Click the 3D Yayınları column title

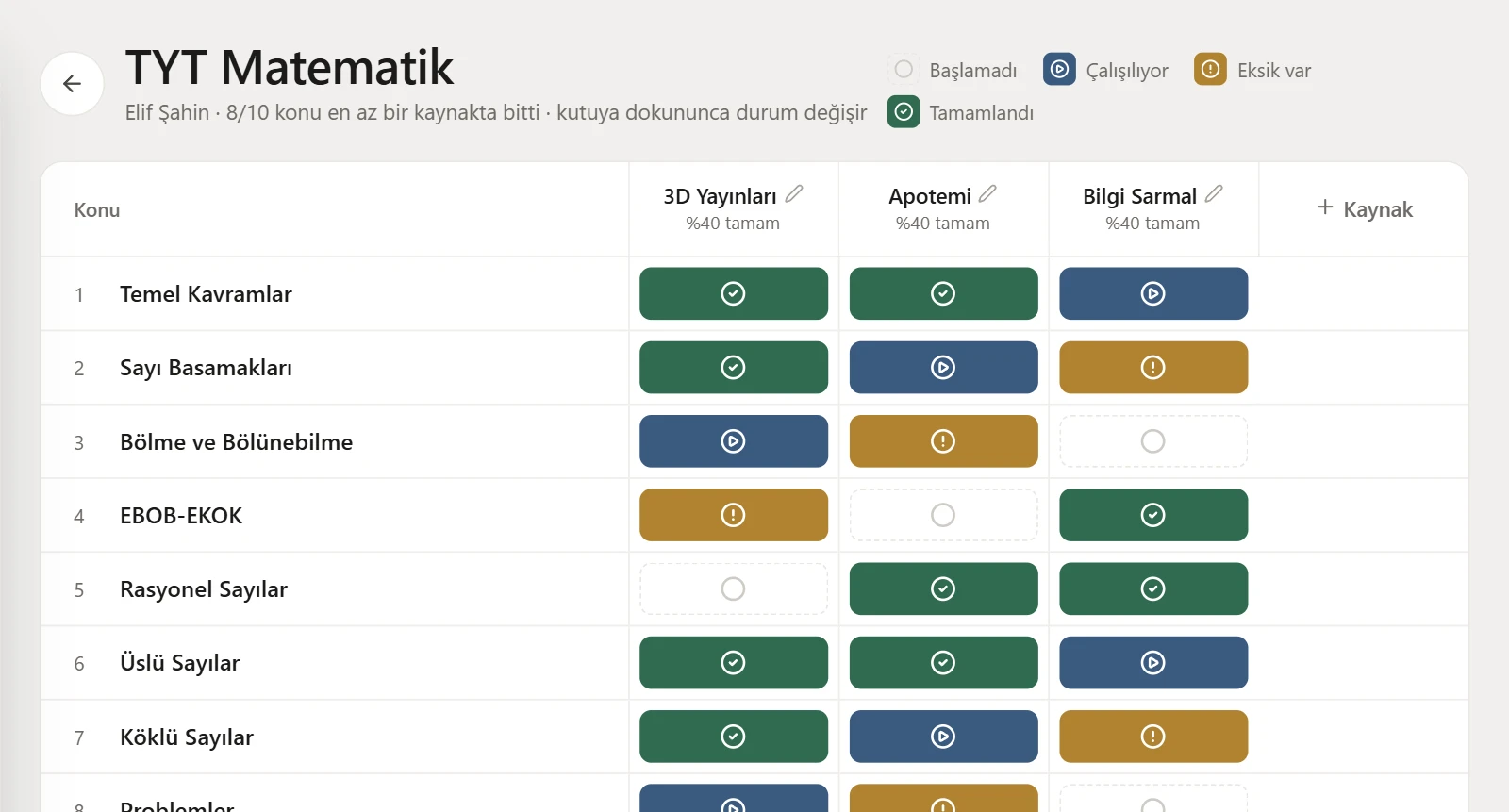click(720, 196)
